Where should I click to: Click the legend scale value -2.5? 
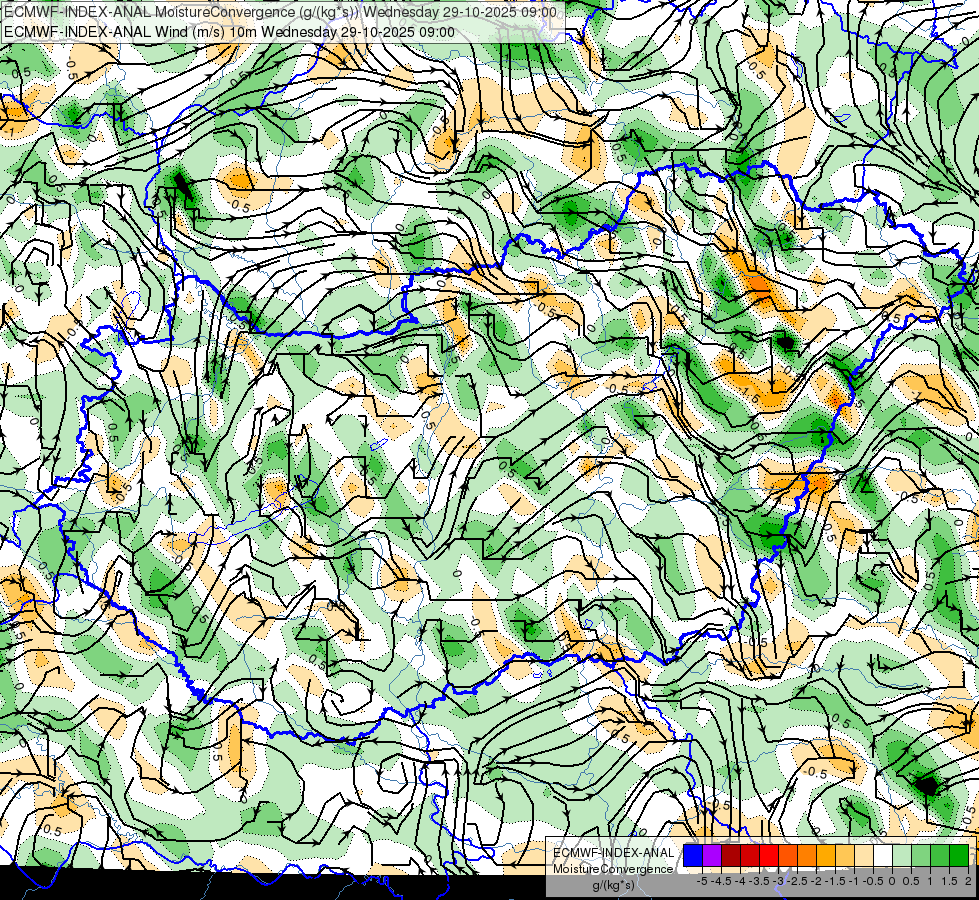pos(797,881)
